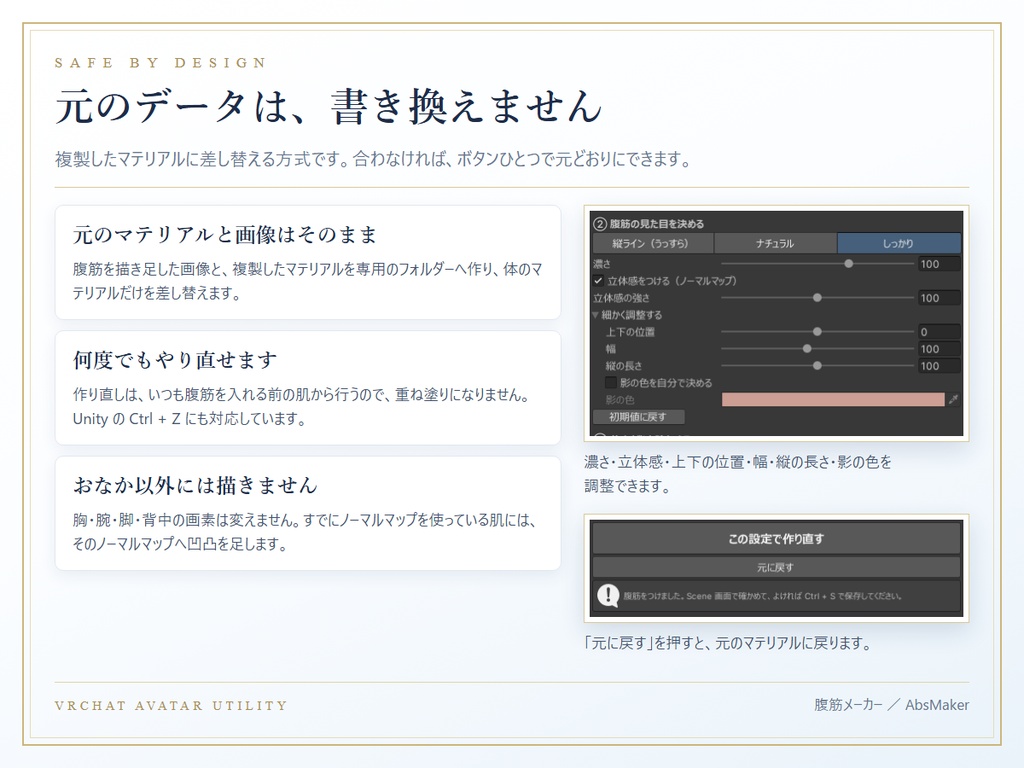1024x768 pixels.
Task: Click the caption starting 濃さ・立体感・上下の位置
Action: pyautogui.click(x=738, y=474)
